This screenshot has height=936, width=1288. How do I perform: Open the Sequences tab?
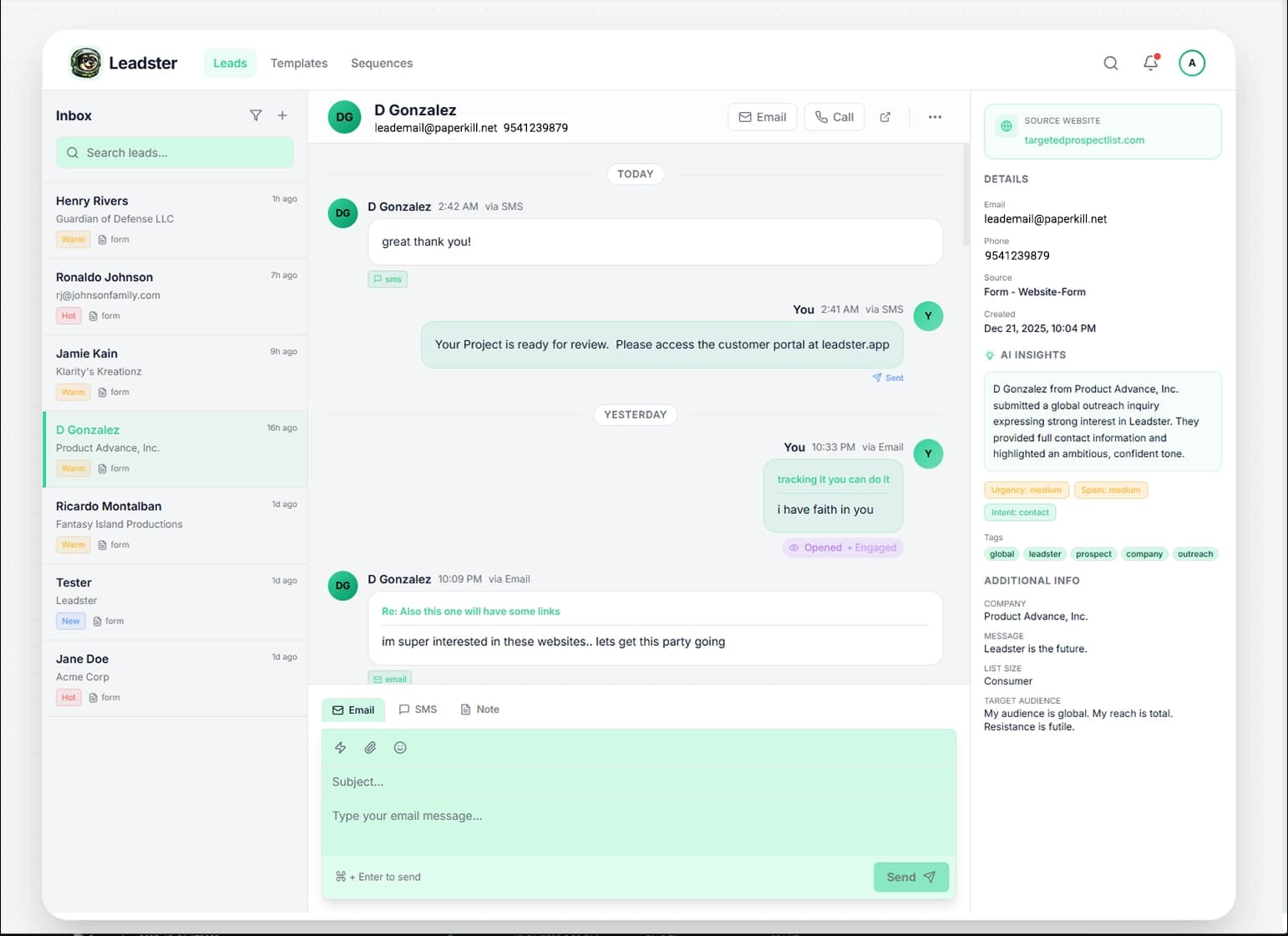click(x=382, y=63)
